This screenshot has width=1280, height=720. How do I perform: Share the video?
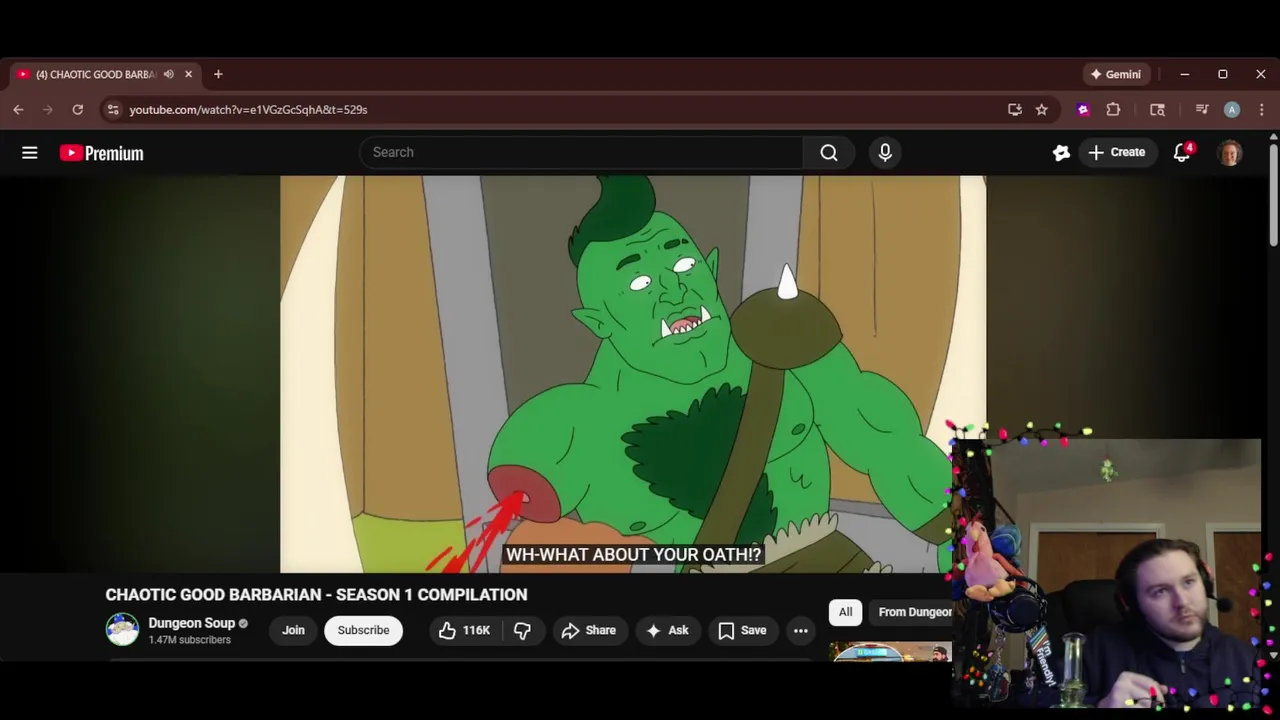[x=588, y=630]
